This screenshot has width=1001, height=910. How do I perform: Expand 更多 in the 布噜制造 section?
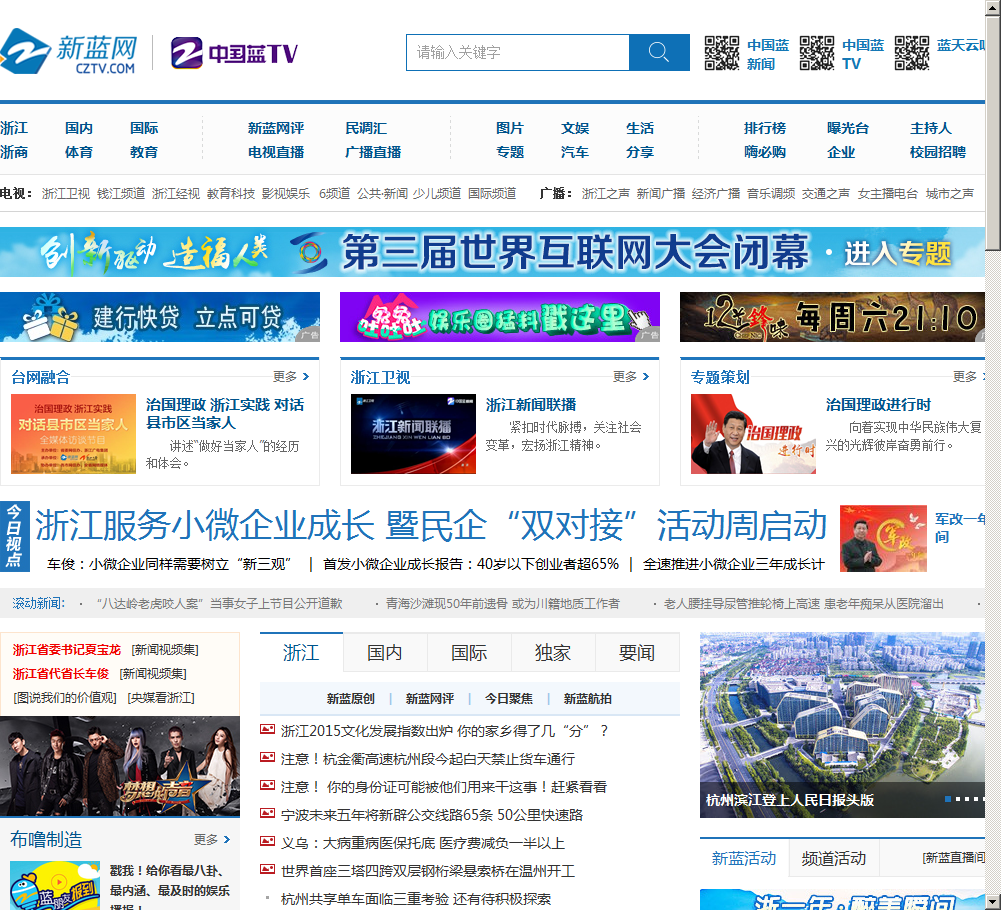(x=212, y=839)
